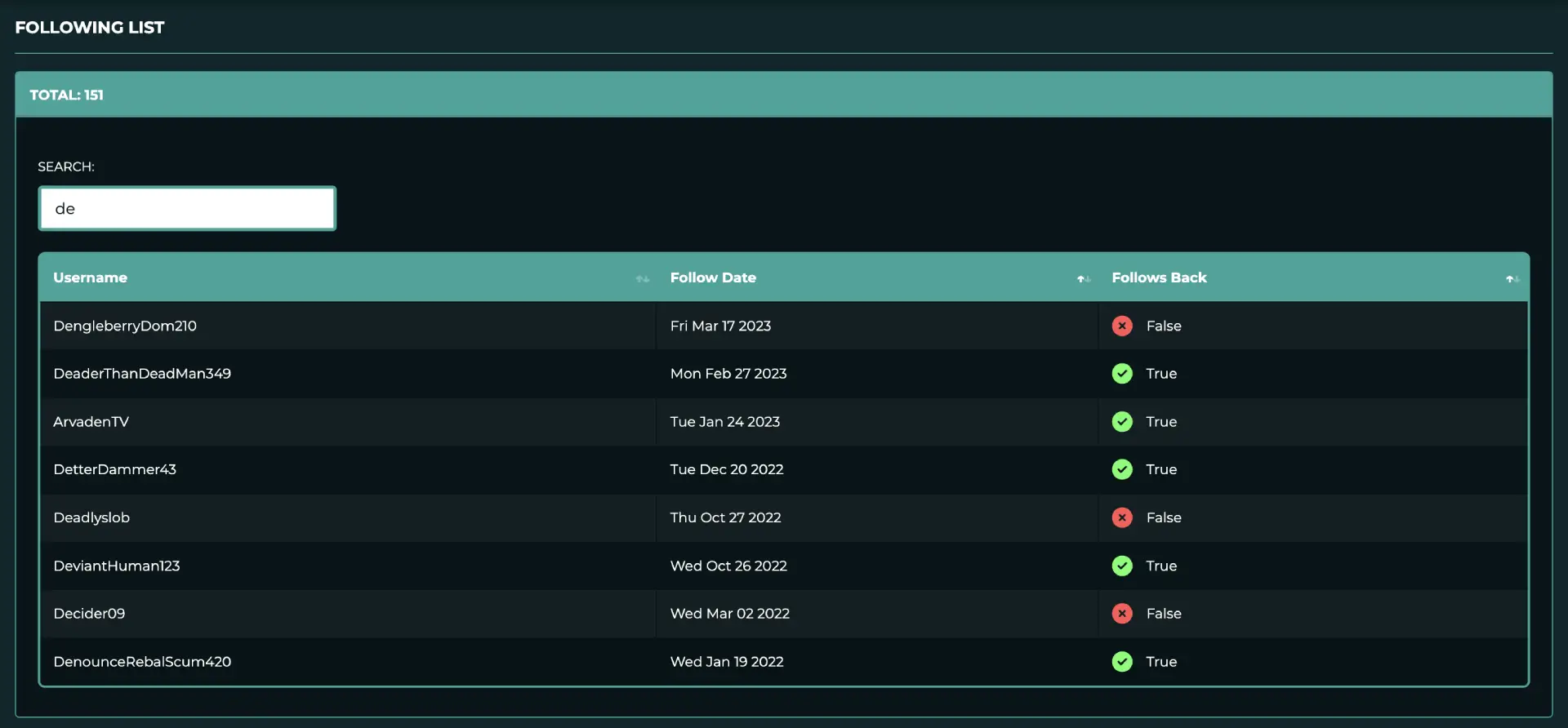Select username Deadlyslob

[x=91, y=517]
